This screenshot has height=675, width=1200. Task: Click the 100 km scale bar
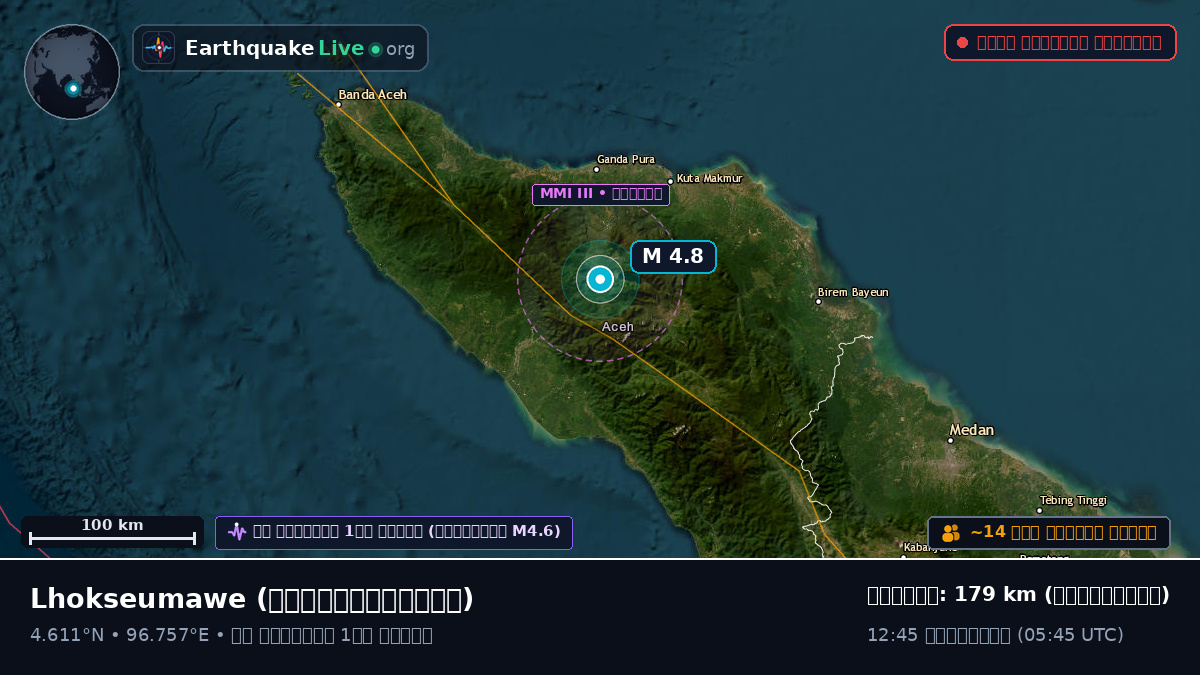112,532
